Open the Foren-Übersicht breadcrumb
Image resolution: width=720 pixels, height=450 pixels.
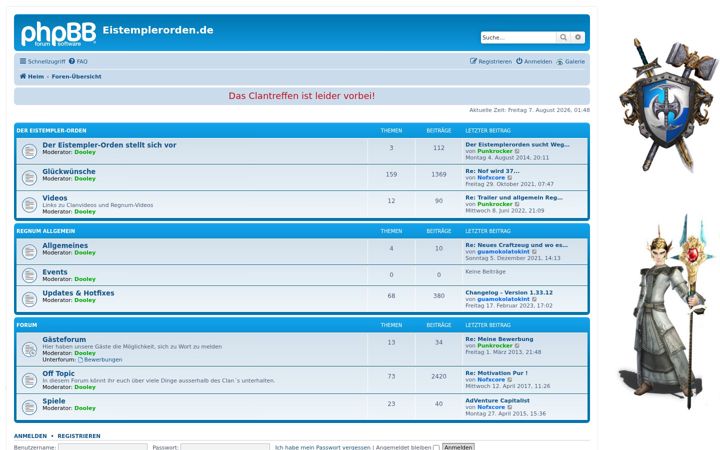76,76
